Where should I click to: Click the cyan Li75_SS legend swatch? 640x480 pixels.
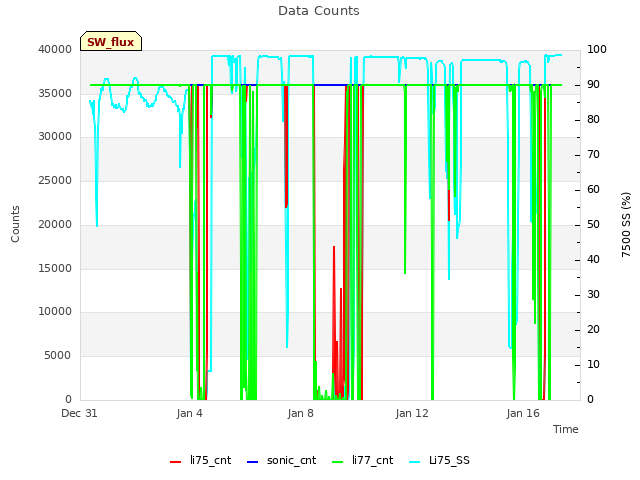415,462
